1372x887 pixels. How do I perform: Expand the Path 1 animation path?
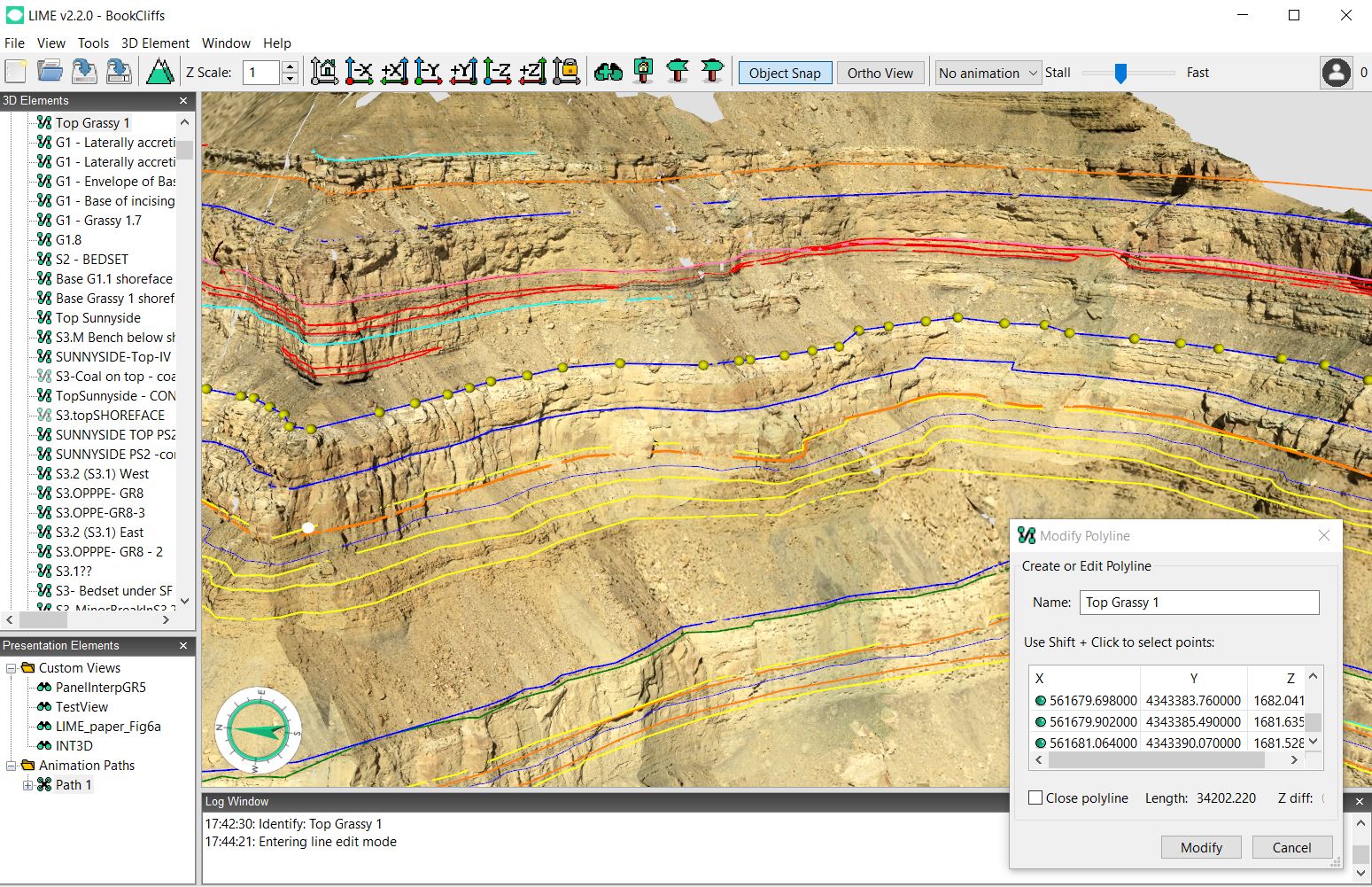coord(27,784)
